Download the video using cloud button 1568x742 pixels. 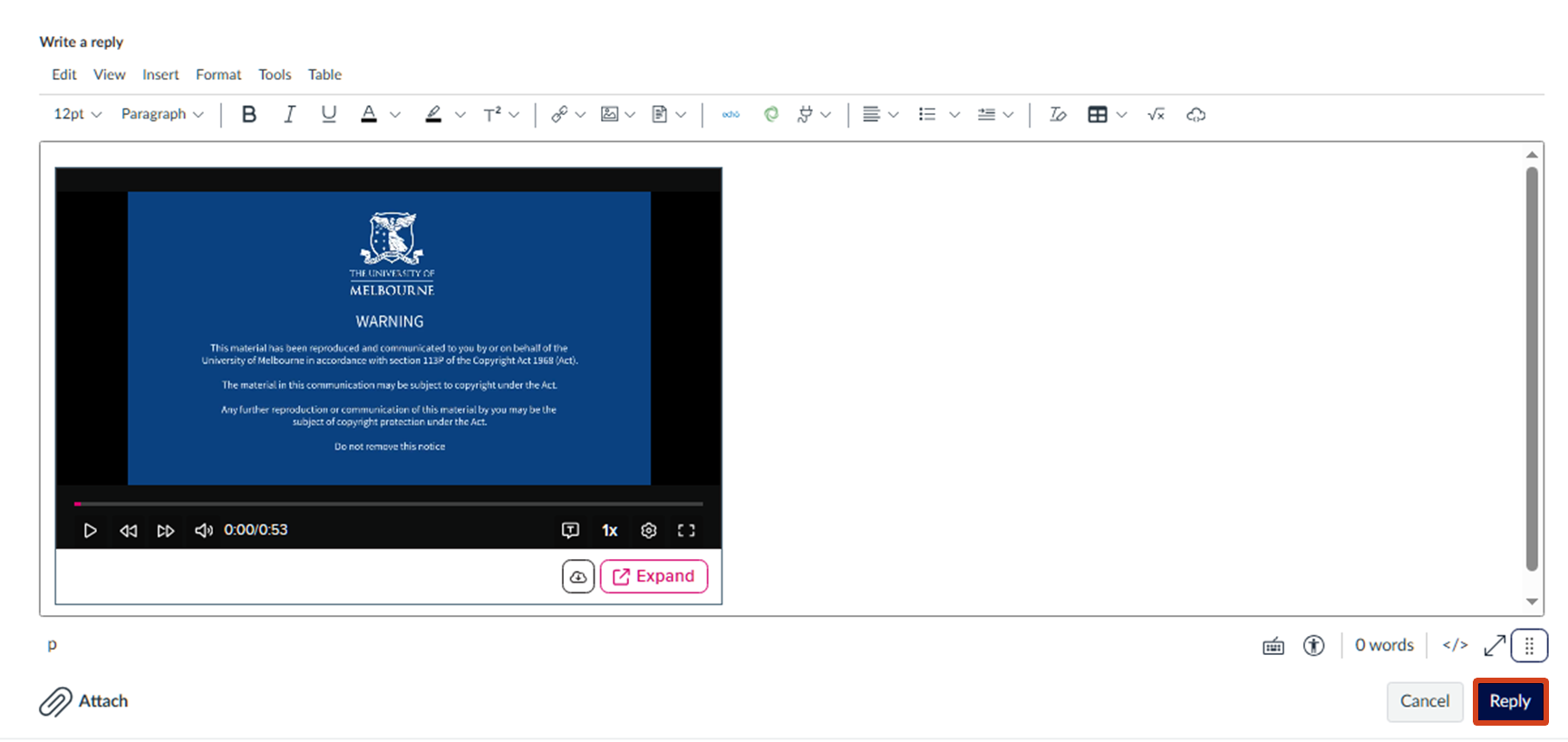(578, 576)
